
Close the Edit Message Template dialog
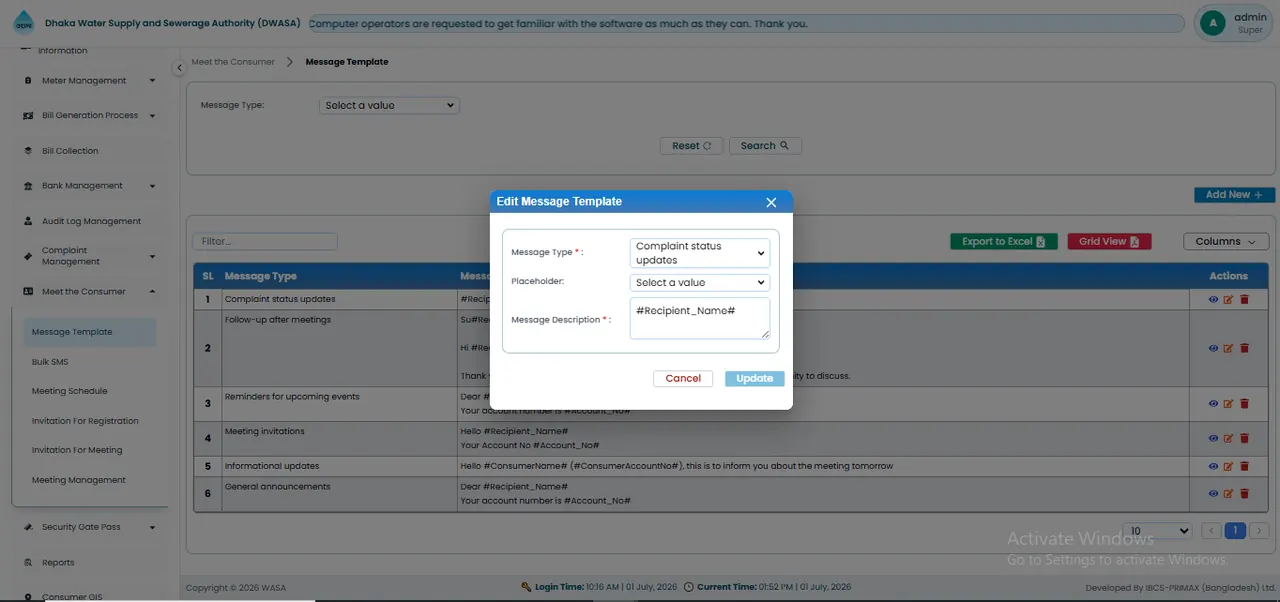(771, 202)
